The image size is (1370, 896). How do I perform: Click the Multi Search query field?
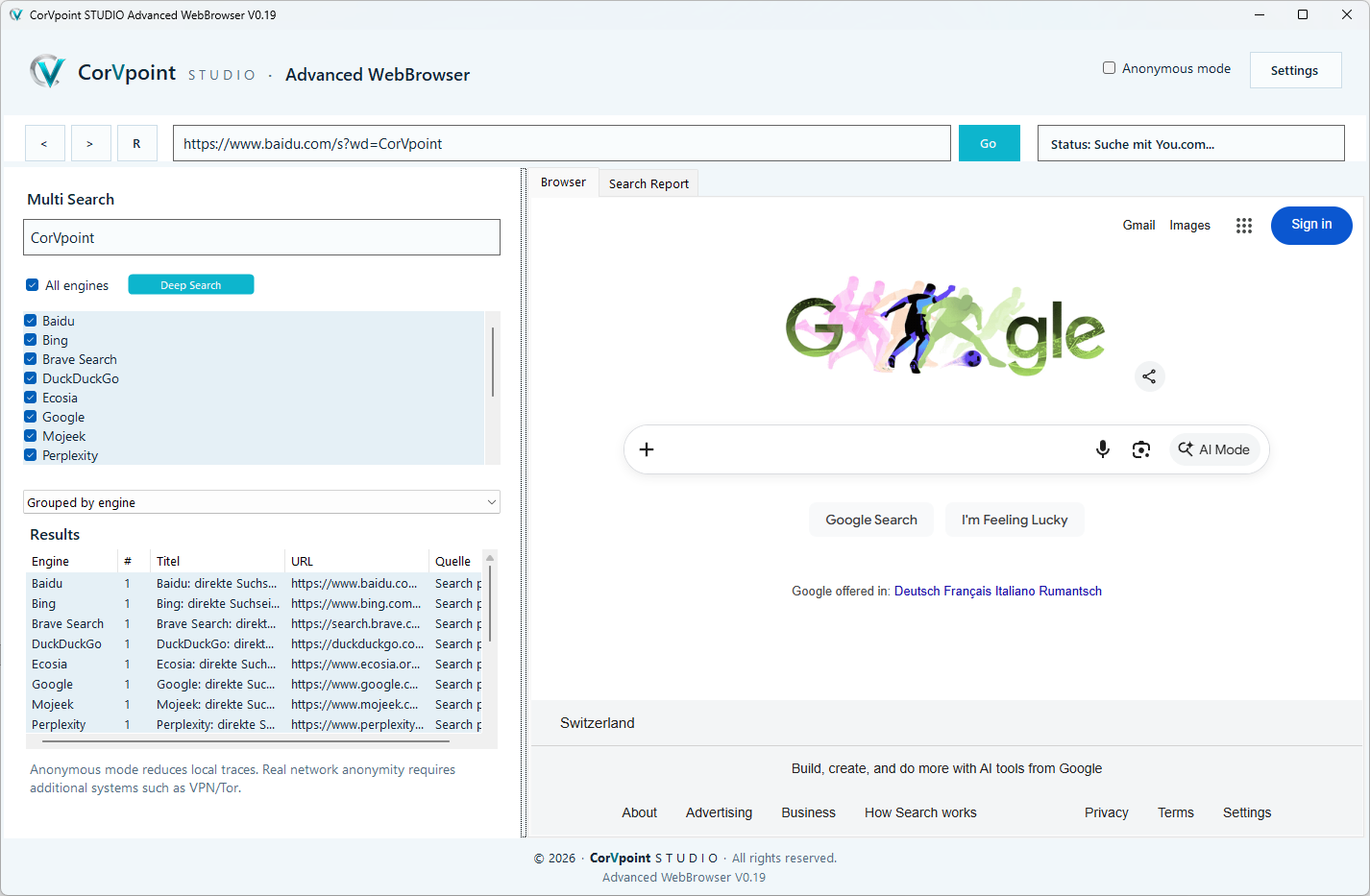click(261, 237)
